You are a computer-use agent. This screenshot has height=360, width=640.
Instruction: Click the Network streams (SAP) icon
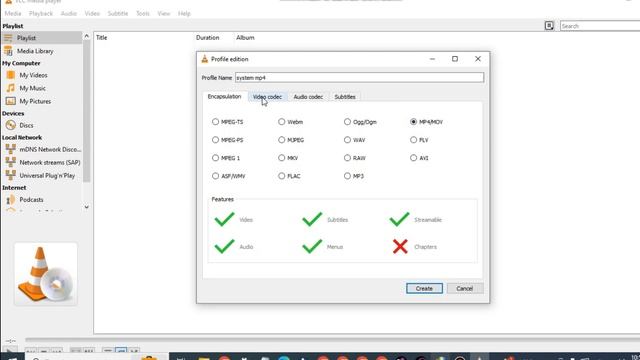[x=11, y=162]
